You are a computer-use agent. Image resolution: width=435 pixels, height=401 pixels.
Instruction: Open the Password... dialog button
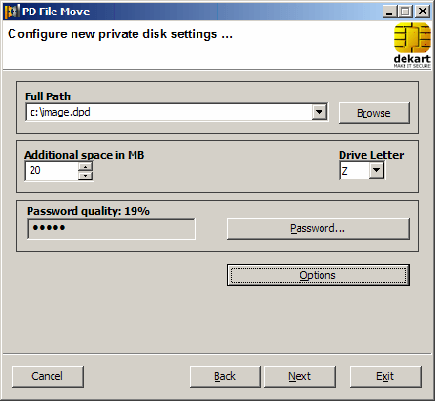(318, 229)
